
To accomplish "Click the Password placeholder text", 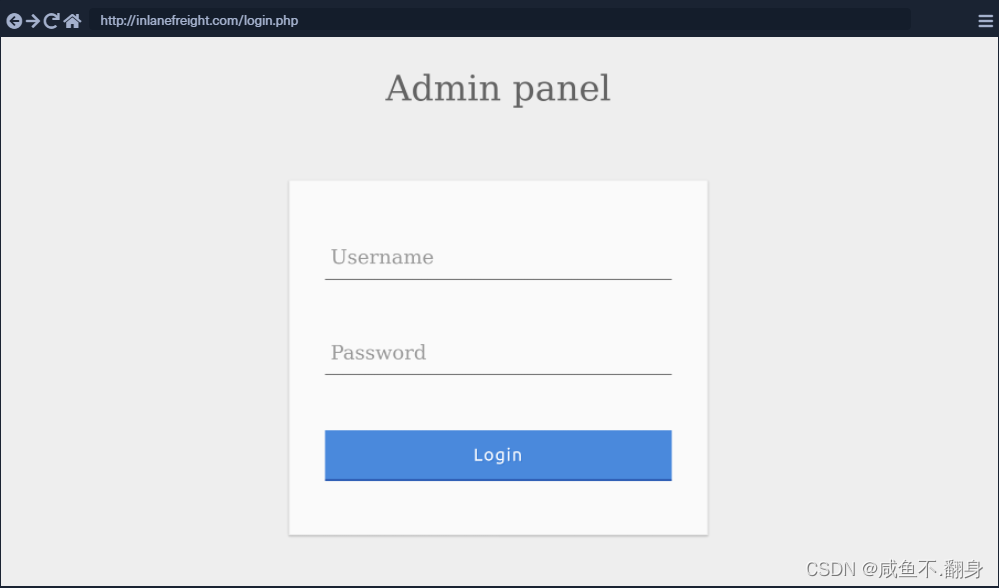I will click(x=378, y=352).
